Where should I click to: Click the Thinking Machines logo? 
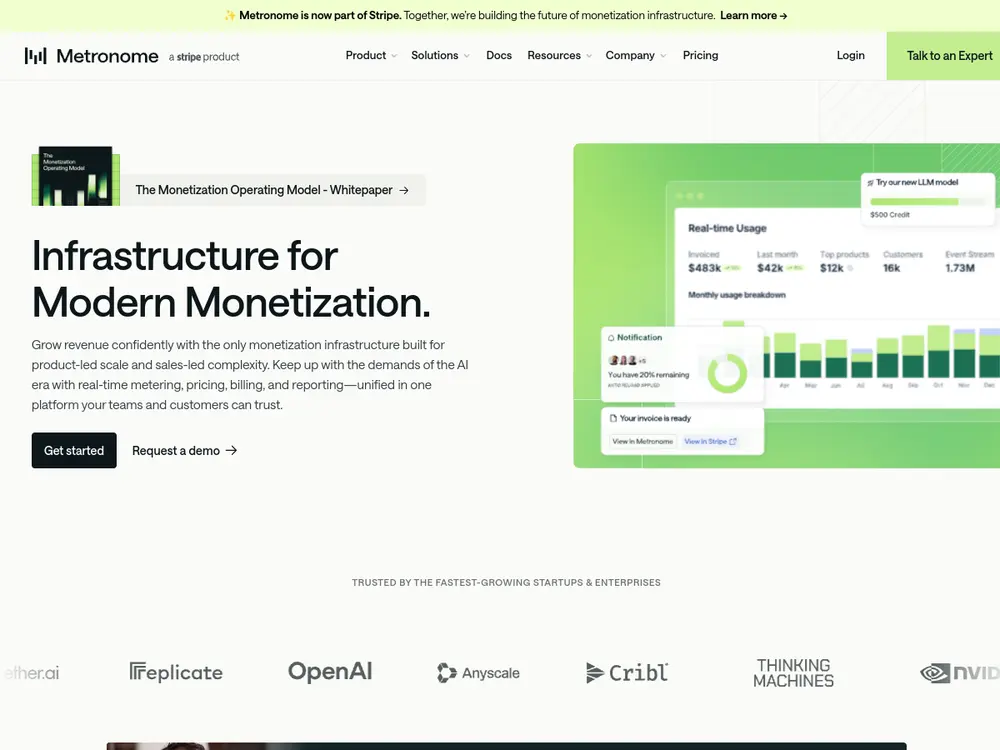point(793,673)
